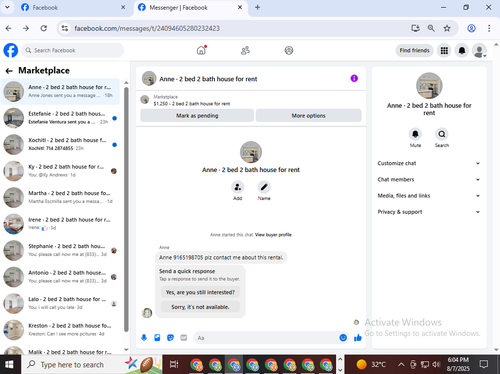This screenshot has width=500, height=374.
Task: Click the GIF picker icon
Action: (x=184, y=338)
